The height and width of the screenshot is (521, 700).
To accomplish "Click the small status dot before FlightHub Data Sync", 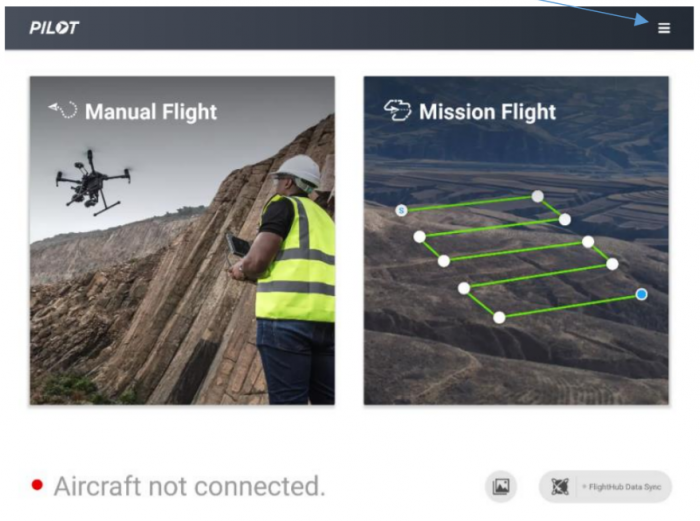I will 584,487.
